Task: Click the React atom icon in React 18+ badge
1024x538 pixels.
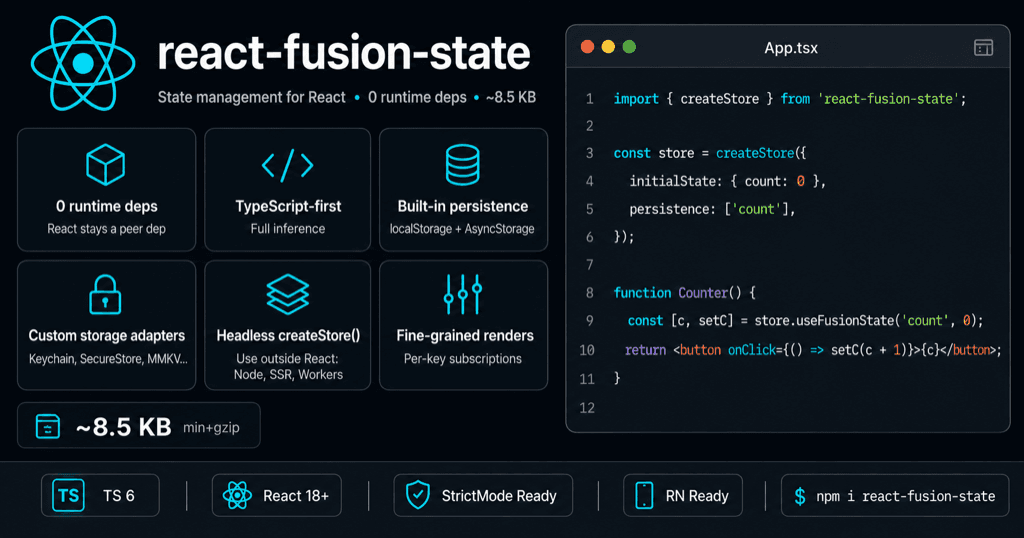Action: click(237, 496)
